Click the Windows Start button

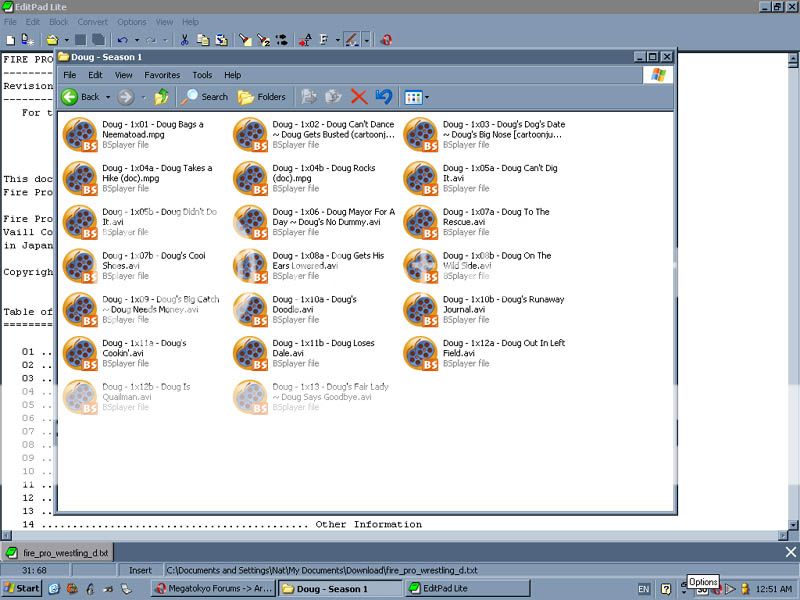coord(21,588)
